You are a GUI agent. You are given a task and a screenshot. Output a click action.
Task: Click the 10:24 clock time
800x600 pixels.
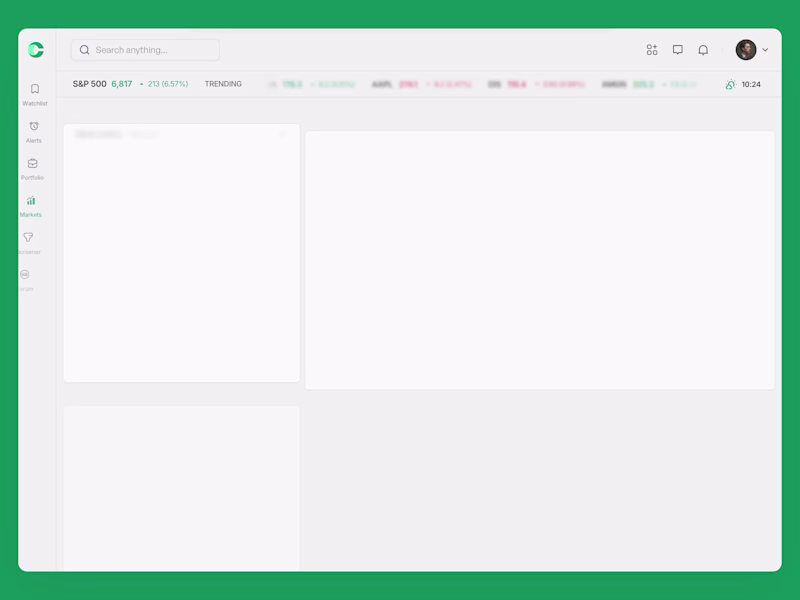(751, 84)
